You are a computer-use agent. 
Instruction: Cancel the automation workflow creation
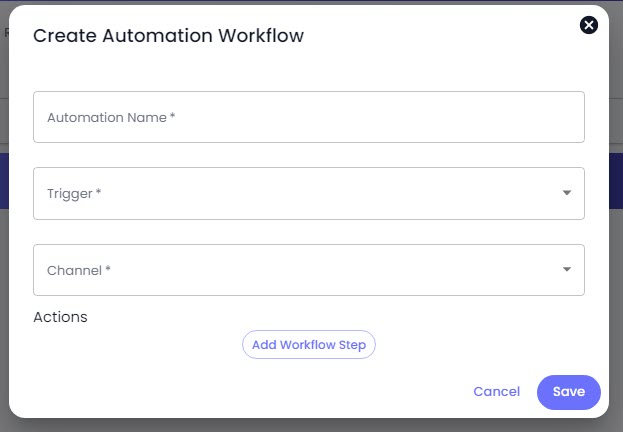click(496, 391)
